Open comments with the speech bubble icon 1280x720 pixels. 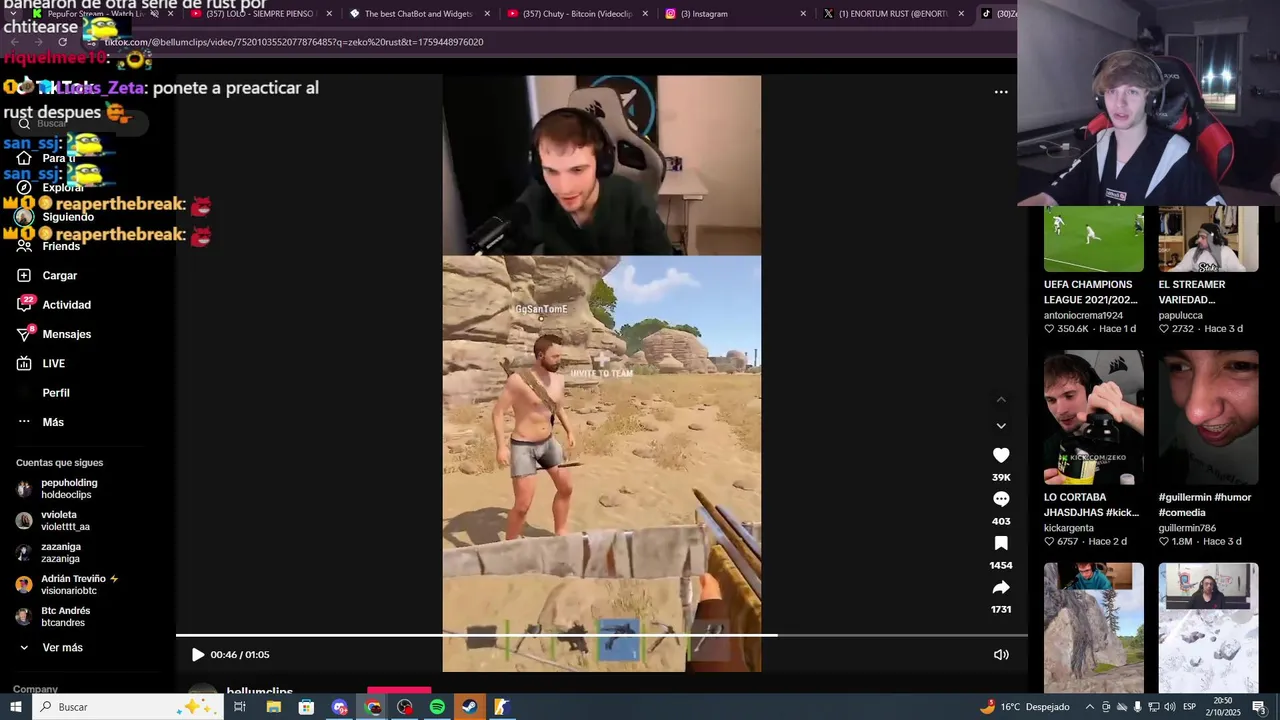tap(1001, 499)
